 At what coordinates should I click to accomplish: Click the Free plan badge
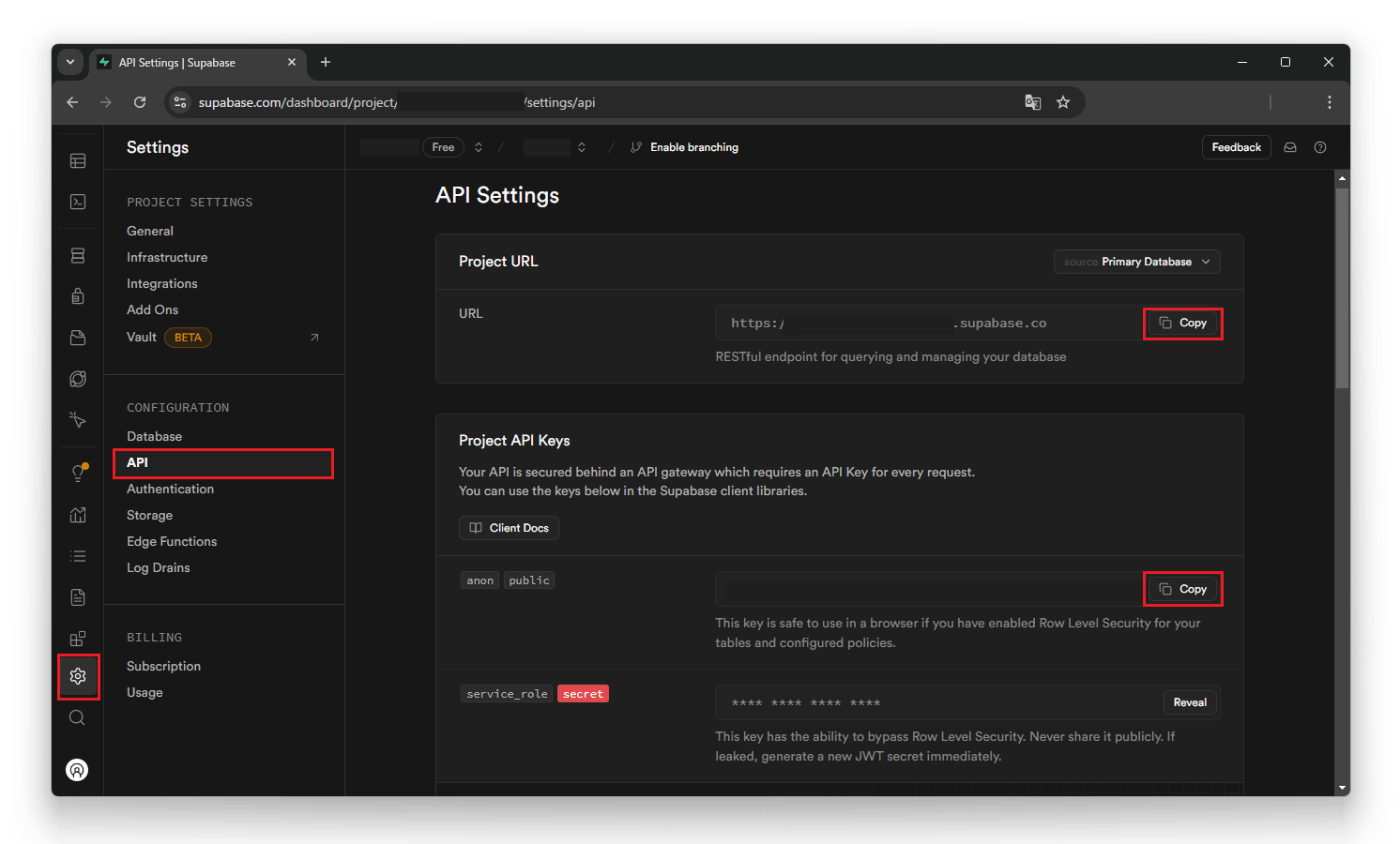coord(443,147)
